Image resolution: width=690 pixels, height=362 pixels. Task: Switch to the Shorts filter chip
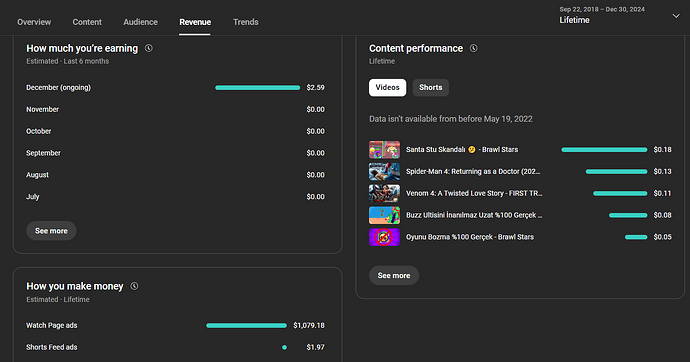coord(430,88)
